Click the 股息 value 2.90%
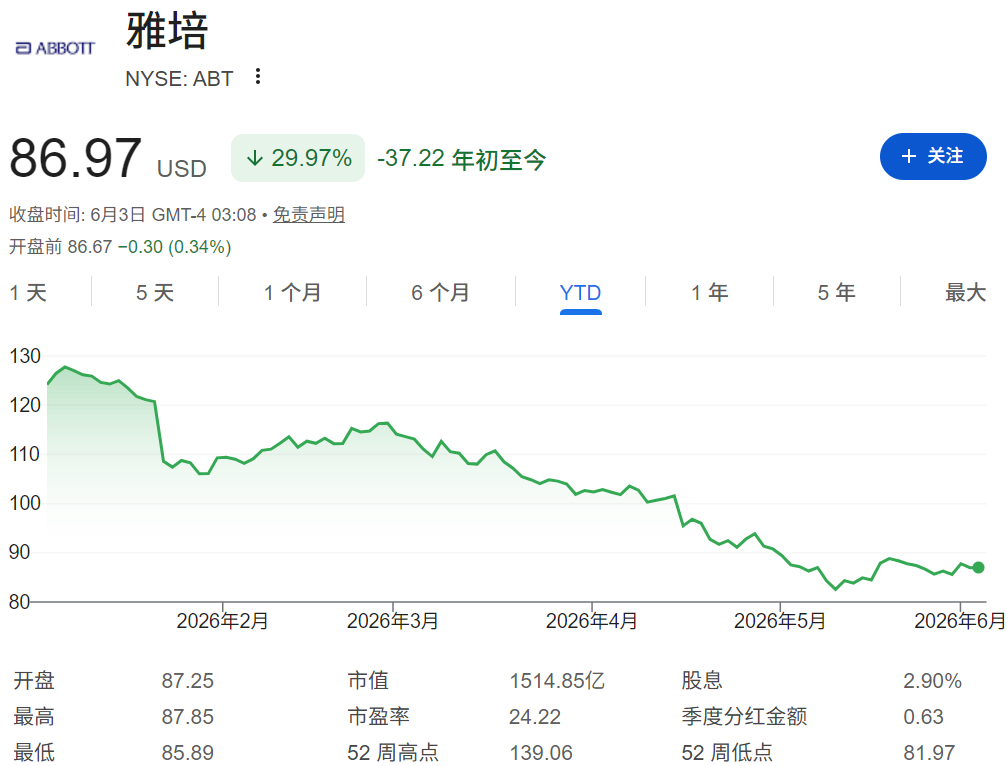1007x766 pixels. [932, 681]
